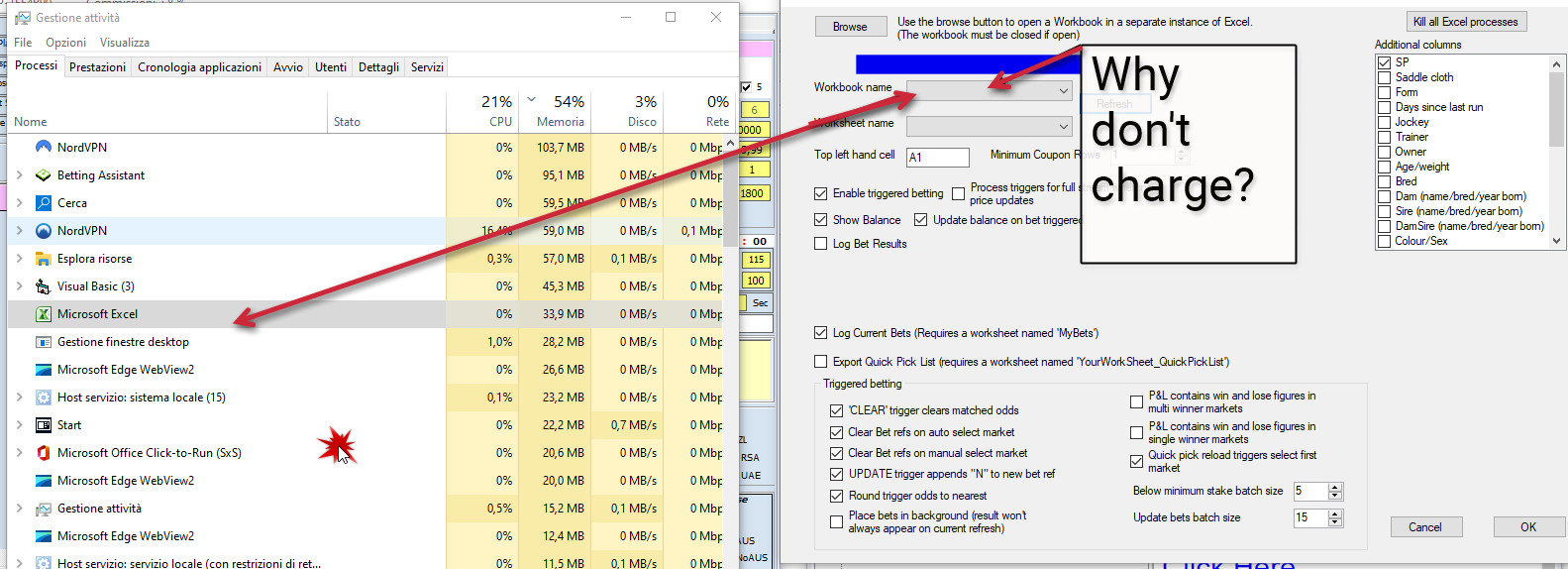Uncheck the SP additional column
Screen dimensions: 1568x569
click(x=1384, y=61)
